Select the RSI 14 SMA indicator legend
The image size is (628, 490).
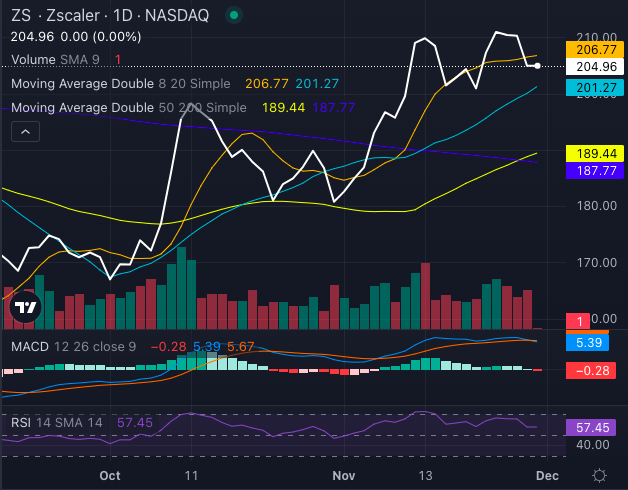click(58, 423)
